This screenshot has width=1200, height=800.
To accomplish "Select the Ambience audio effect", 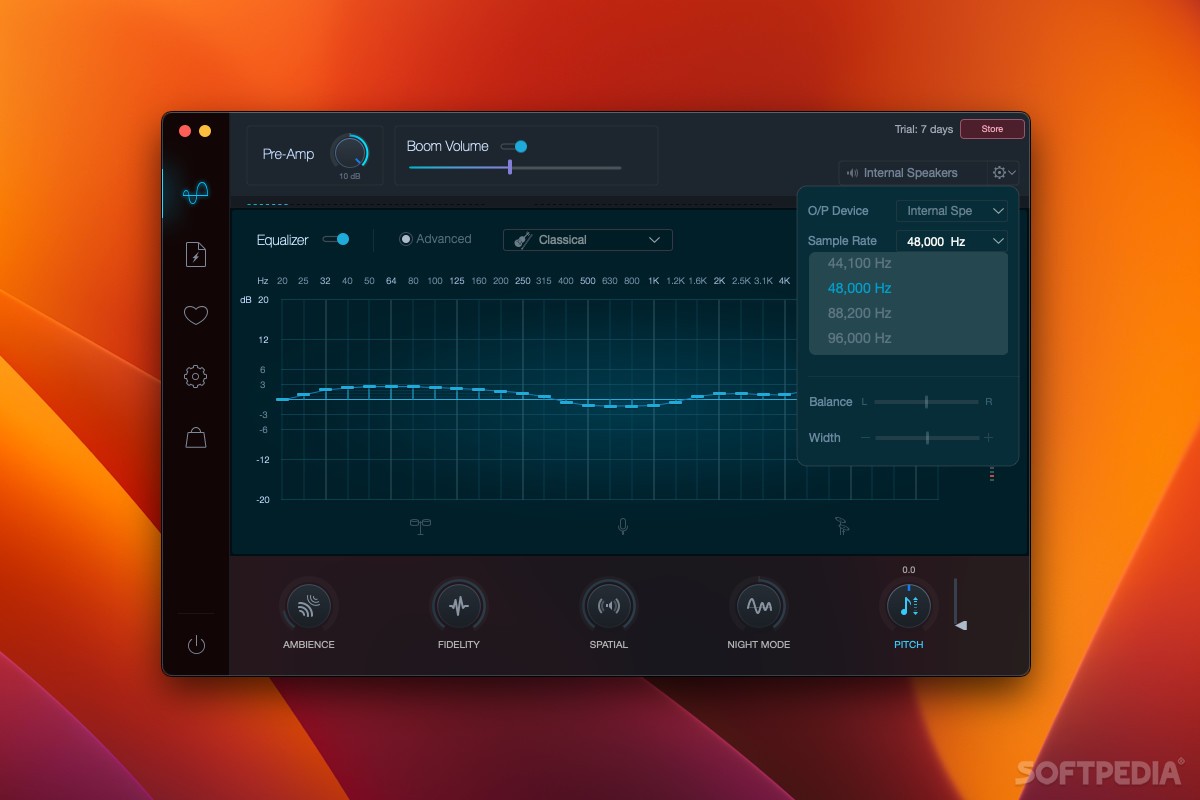I will [308, 605].
